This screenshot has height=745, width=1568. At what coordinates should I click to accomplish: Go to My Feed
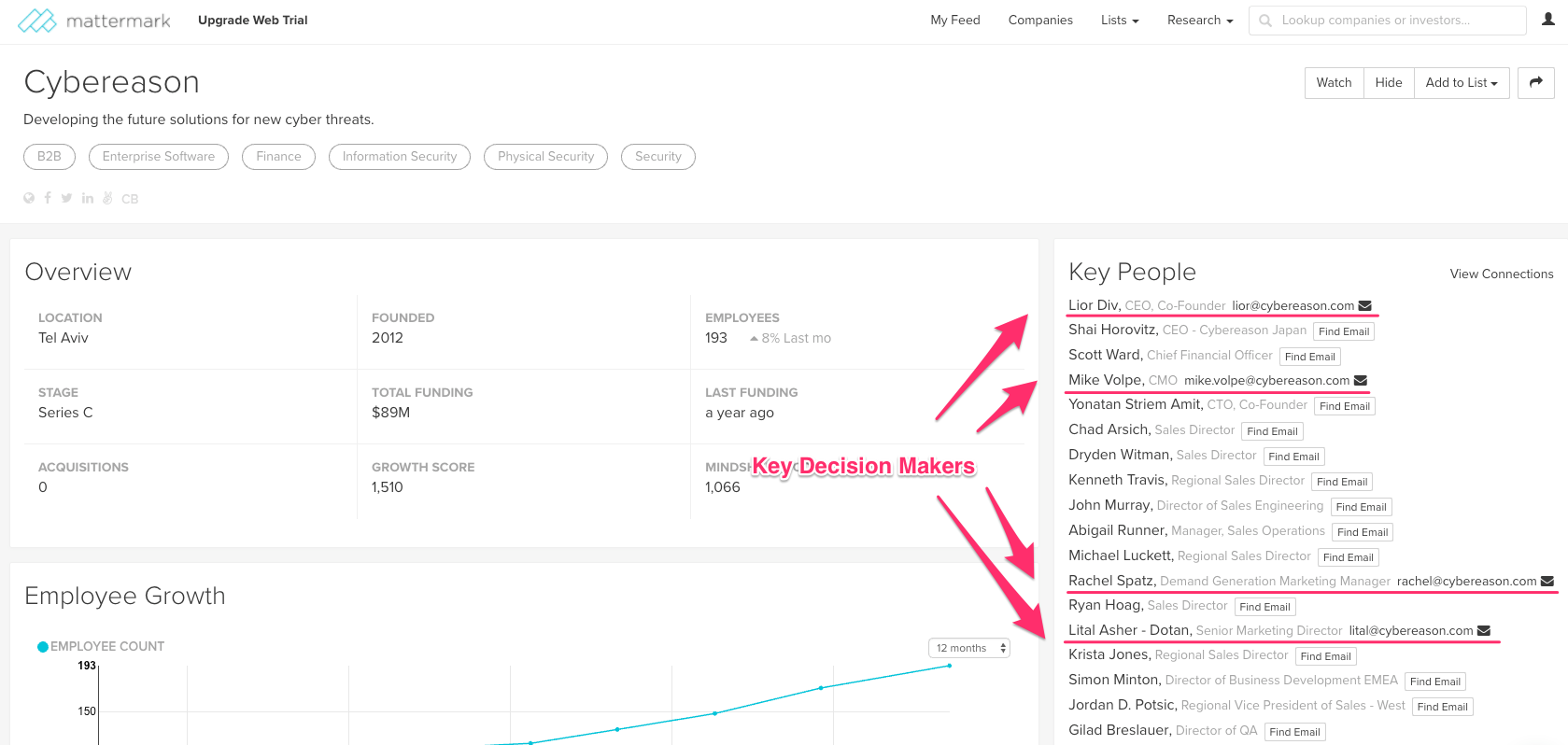(955, 20)
